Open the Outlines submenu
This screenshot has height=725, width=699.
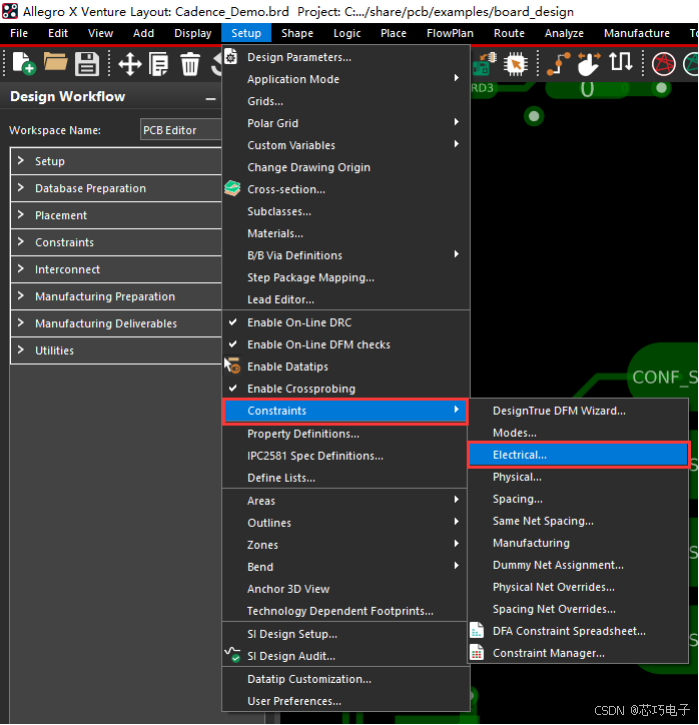(x=346, y=522)
